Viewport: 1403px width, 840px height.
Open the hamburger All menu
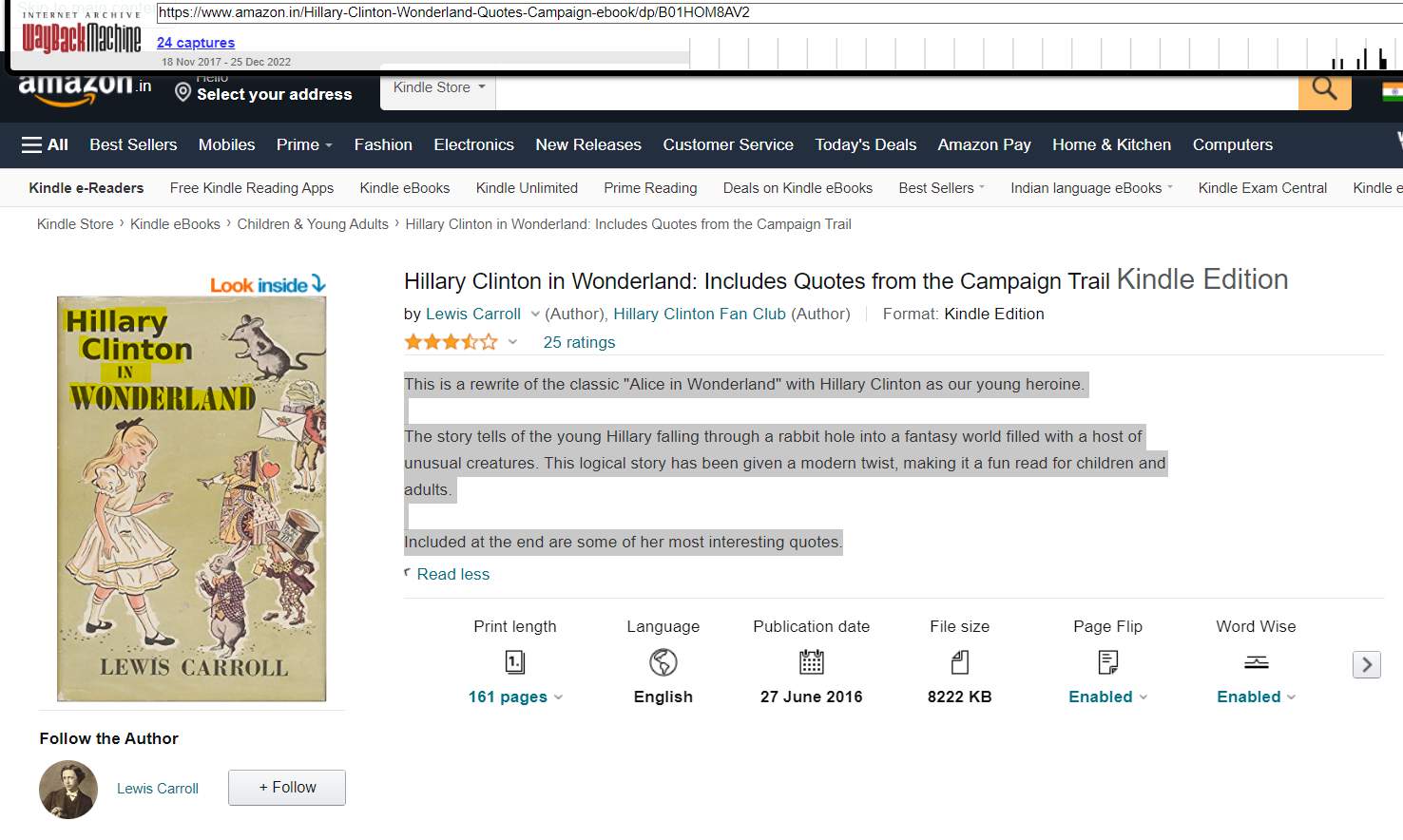point(45,144)
